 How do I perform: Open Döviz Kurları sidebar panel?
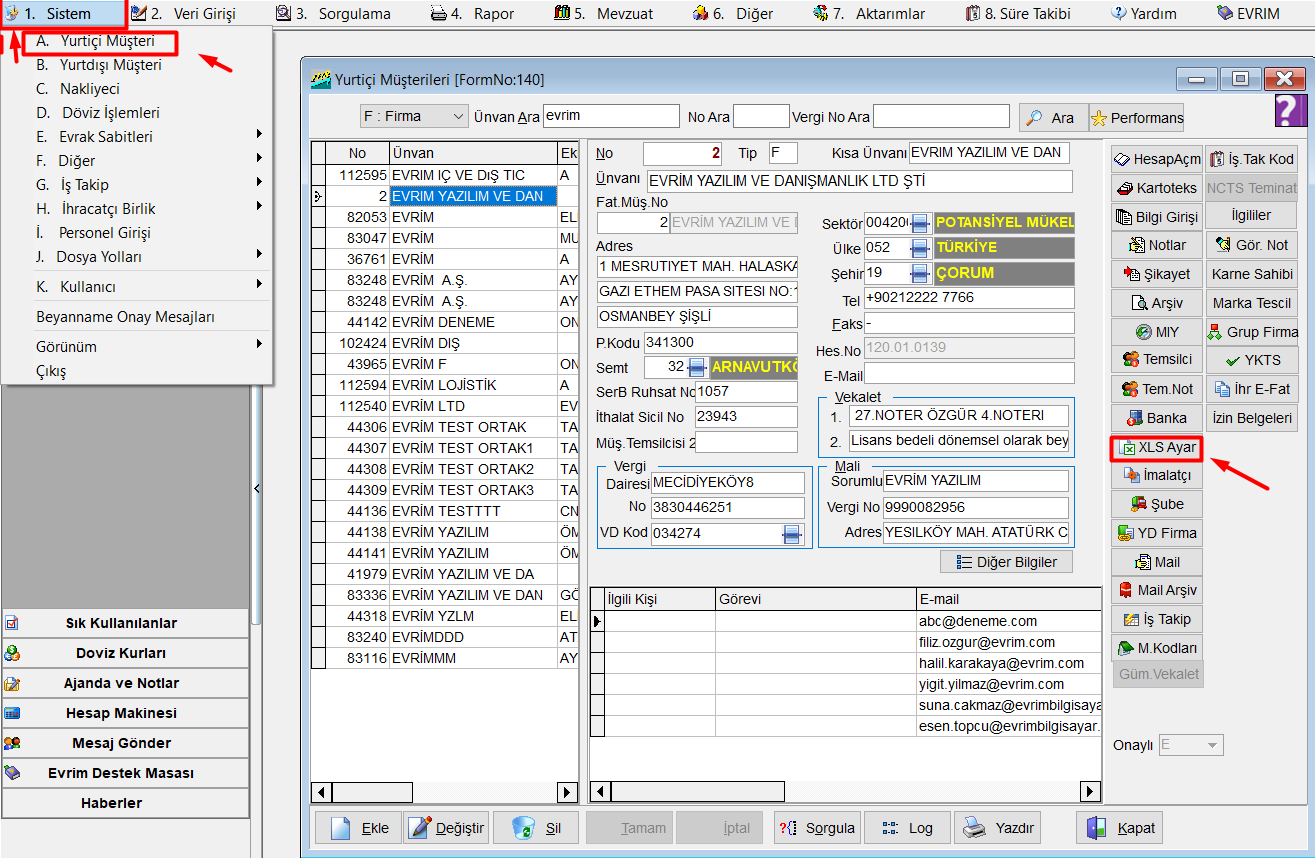[x=125, y=653]
